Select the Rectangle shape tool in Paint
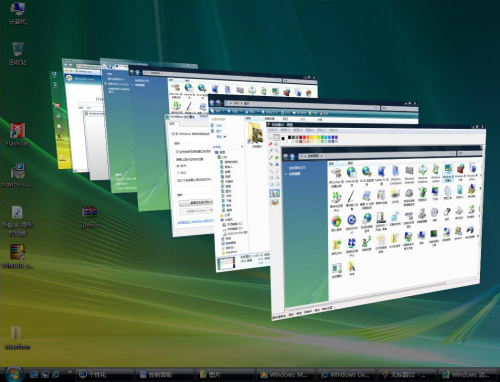 (271, 178)
